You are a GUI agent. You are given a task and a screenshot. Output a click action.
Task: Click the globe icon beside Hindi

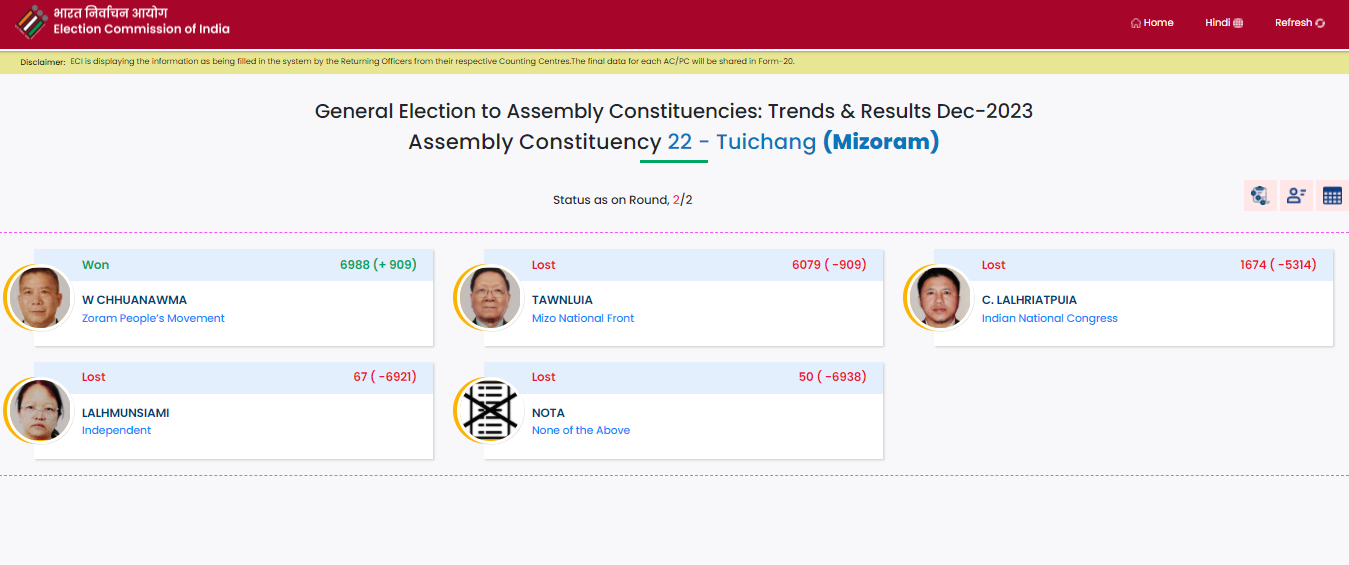click(1238, 23)
